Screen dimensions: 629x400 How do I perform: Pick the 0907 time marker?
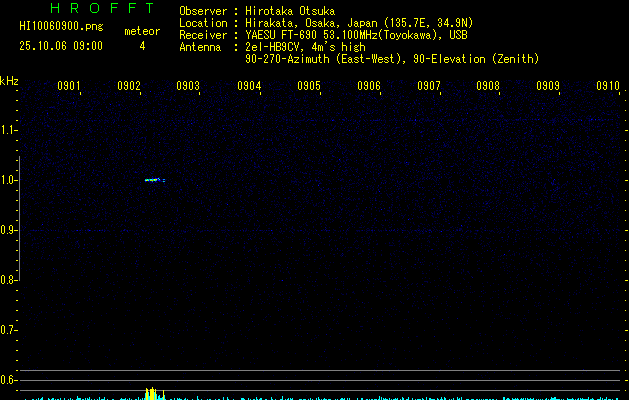429,87
